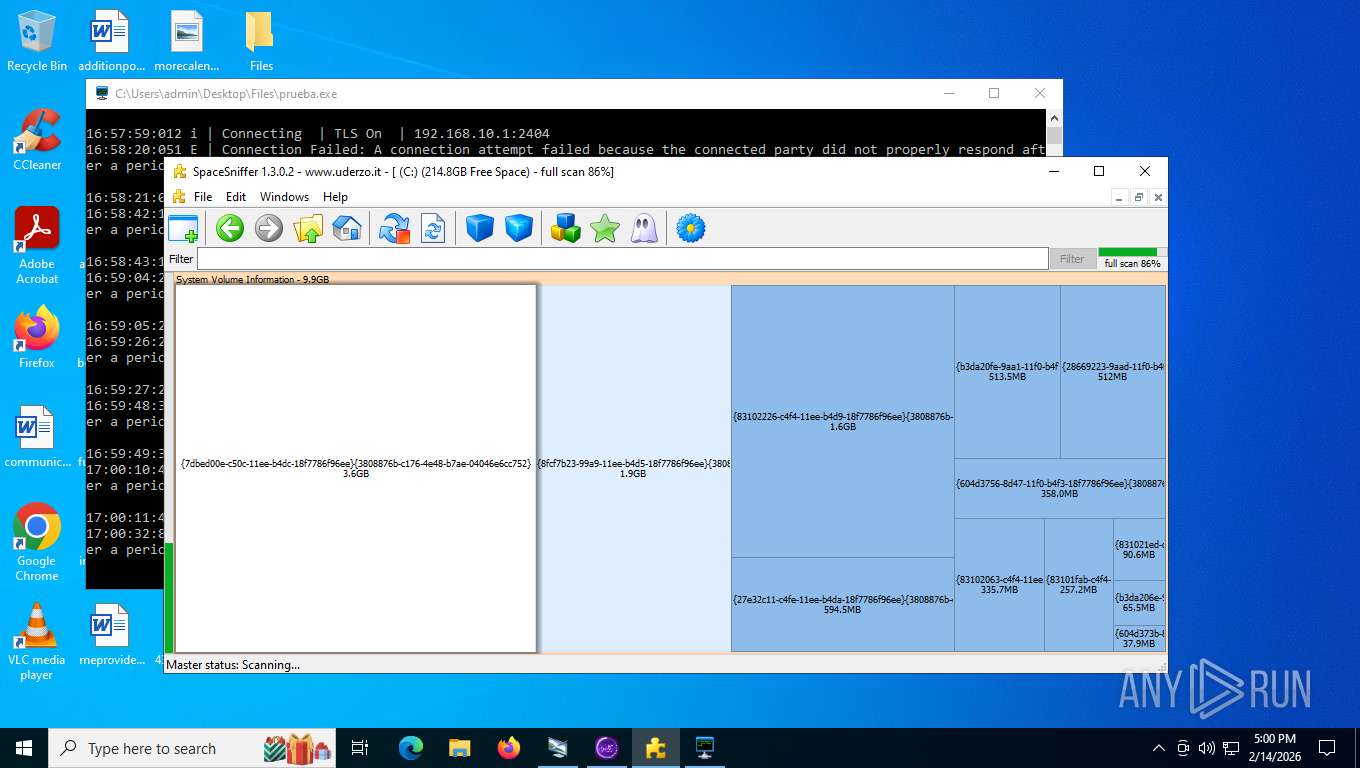Click SpaceSniffer inner document menu icon
This screenshot has width=1360, height=768.
[179, 197]
